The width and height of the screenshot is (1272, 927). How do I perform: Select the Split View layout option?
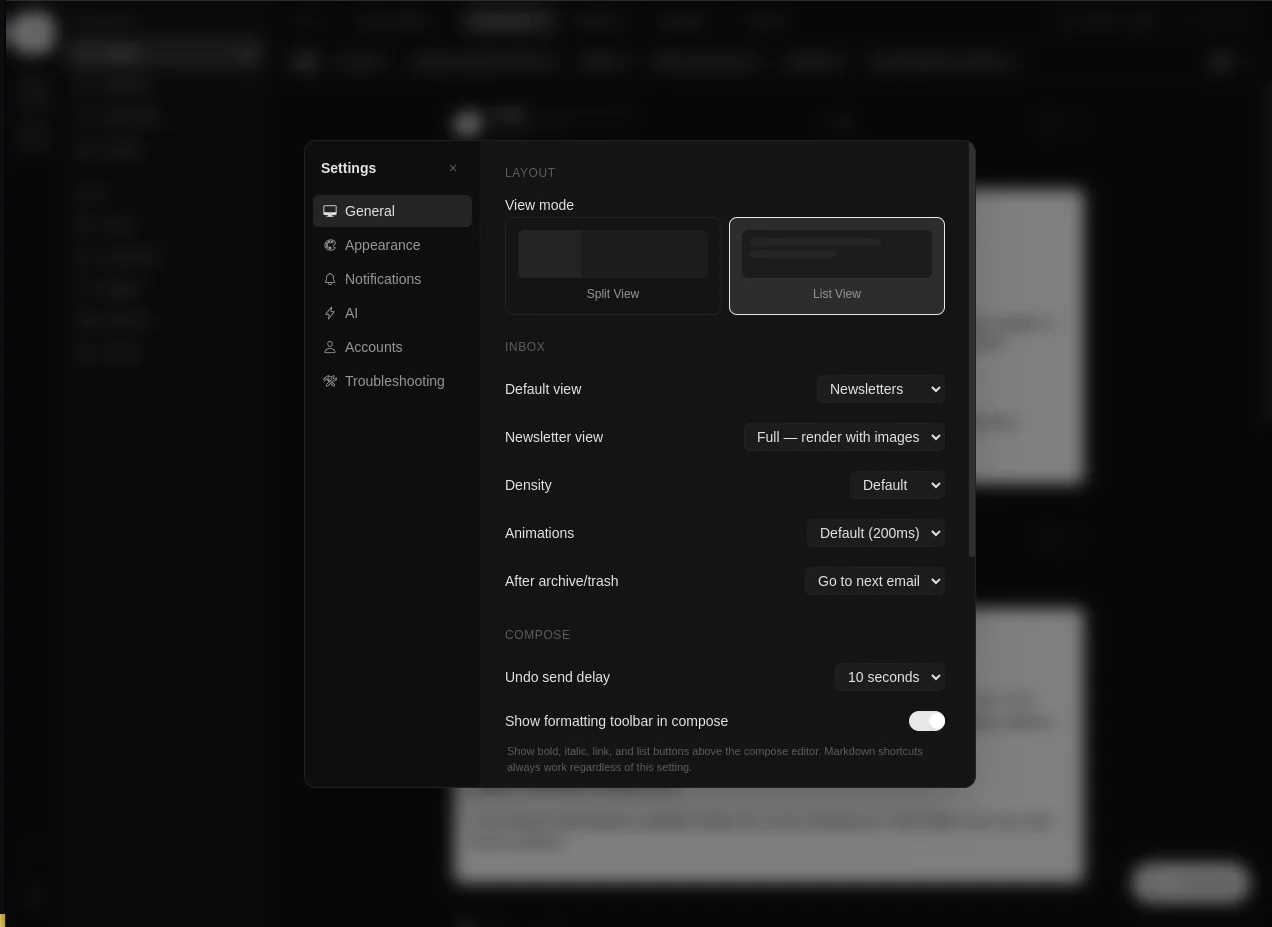613,266
